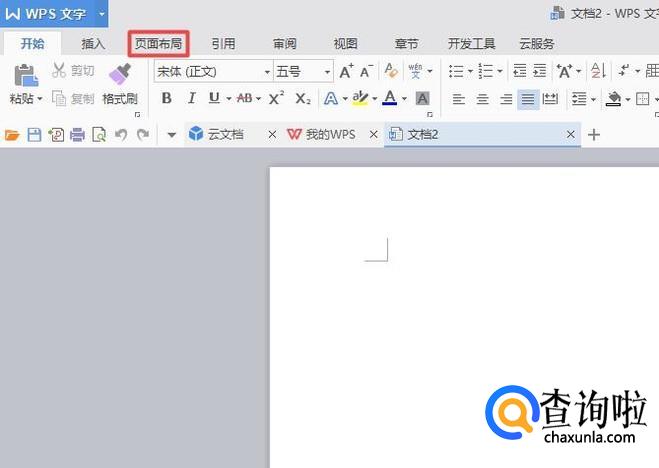
Task: Click the Undo arrow icon
Action: pyautogui.click(x=121, y=135)
